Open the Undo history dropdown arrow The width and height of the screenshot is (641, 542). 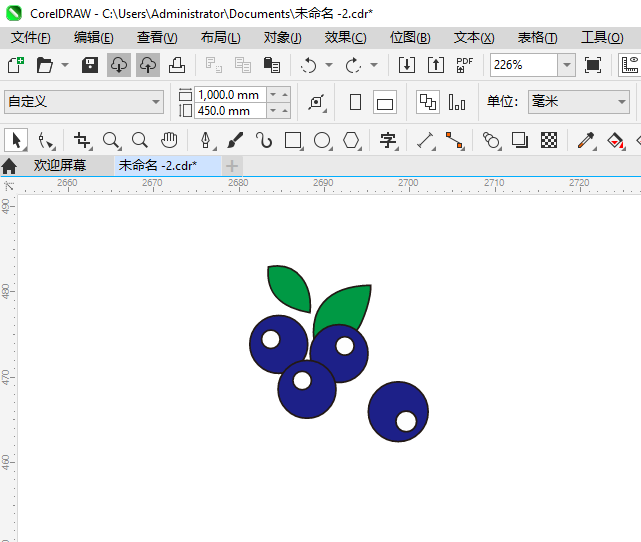[329, 65]
